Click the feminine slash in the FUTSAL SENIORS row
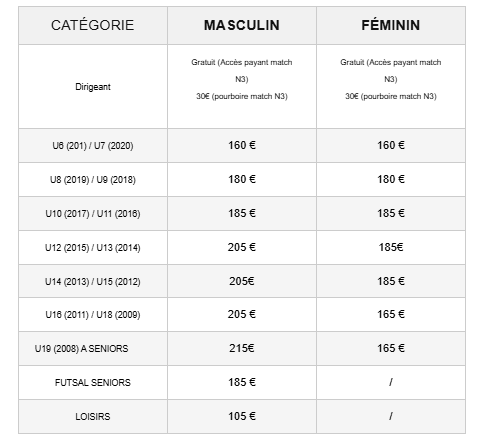The image size is (482, 445). click(x=391, y=382)
